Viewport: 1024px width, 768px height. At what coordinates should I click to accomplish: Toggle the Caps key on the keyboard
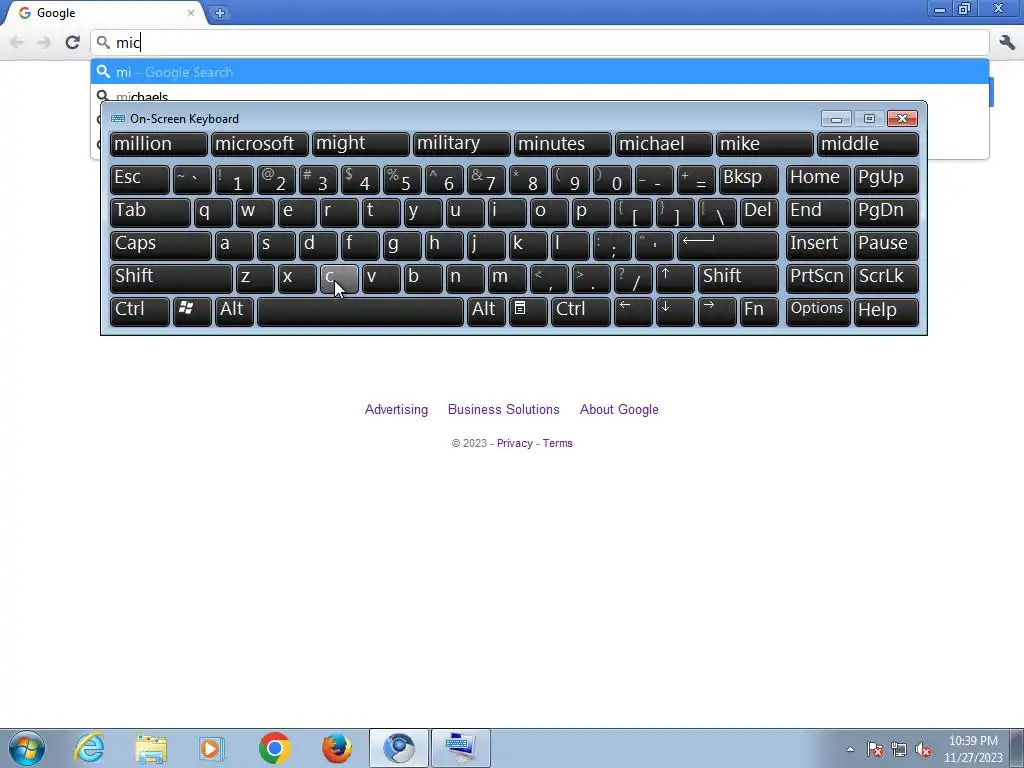161,246
